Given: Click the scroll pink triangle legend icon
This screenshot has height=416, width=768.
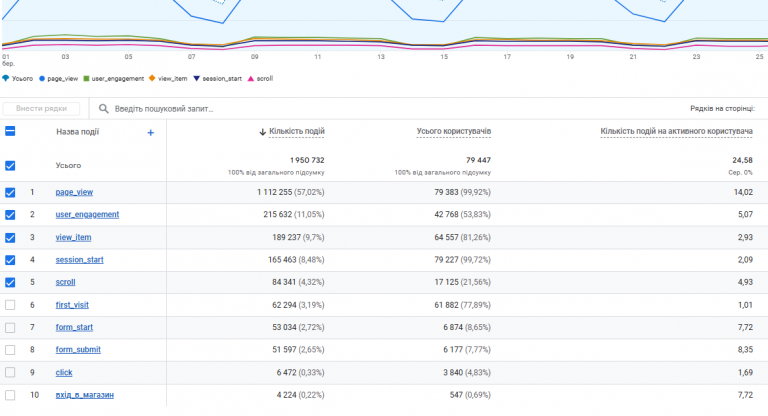Looking at the screenshot, I should [251, 78].
